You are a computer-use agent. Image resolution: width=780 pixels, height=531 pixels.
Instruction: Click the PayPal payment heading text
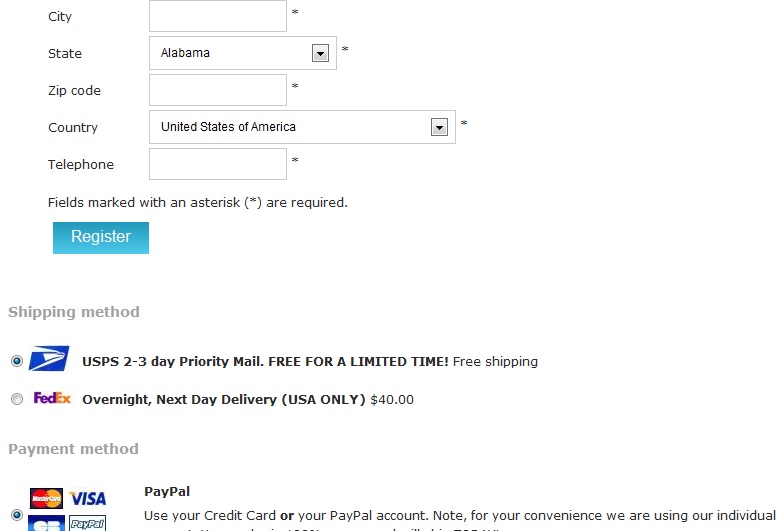(167, 491)
